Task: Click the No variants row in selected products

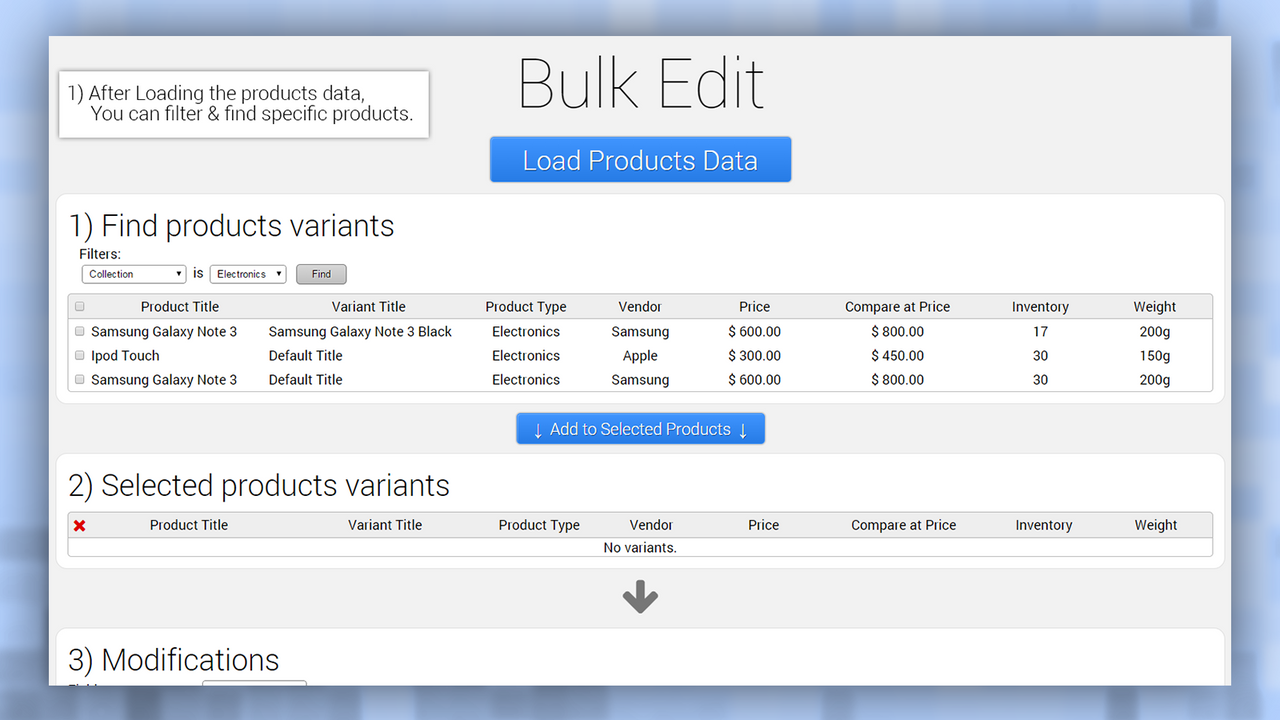Action: (640, 547)
